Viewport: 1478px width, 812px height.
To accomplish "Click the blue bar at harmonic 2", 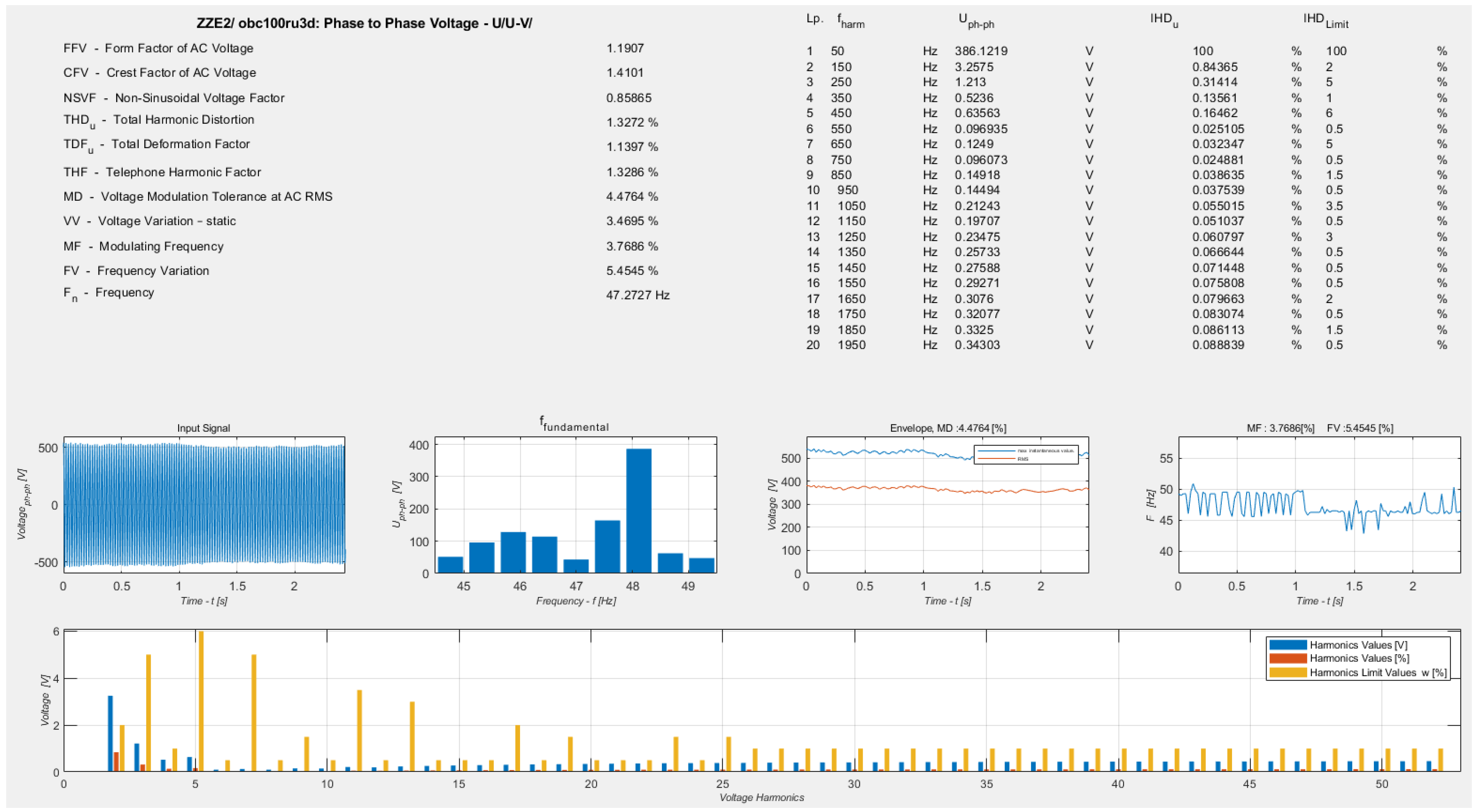I will pos(110,734).
